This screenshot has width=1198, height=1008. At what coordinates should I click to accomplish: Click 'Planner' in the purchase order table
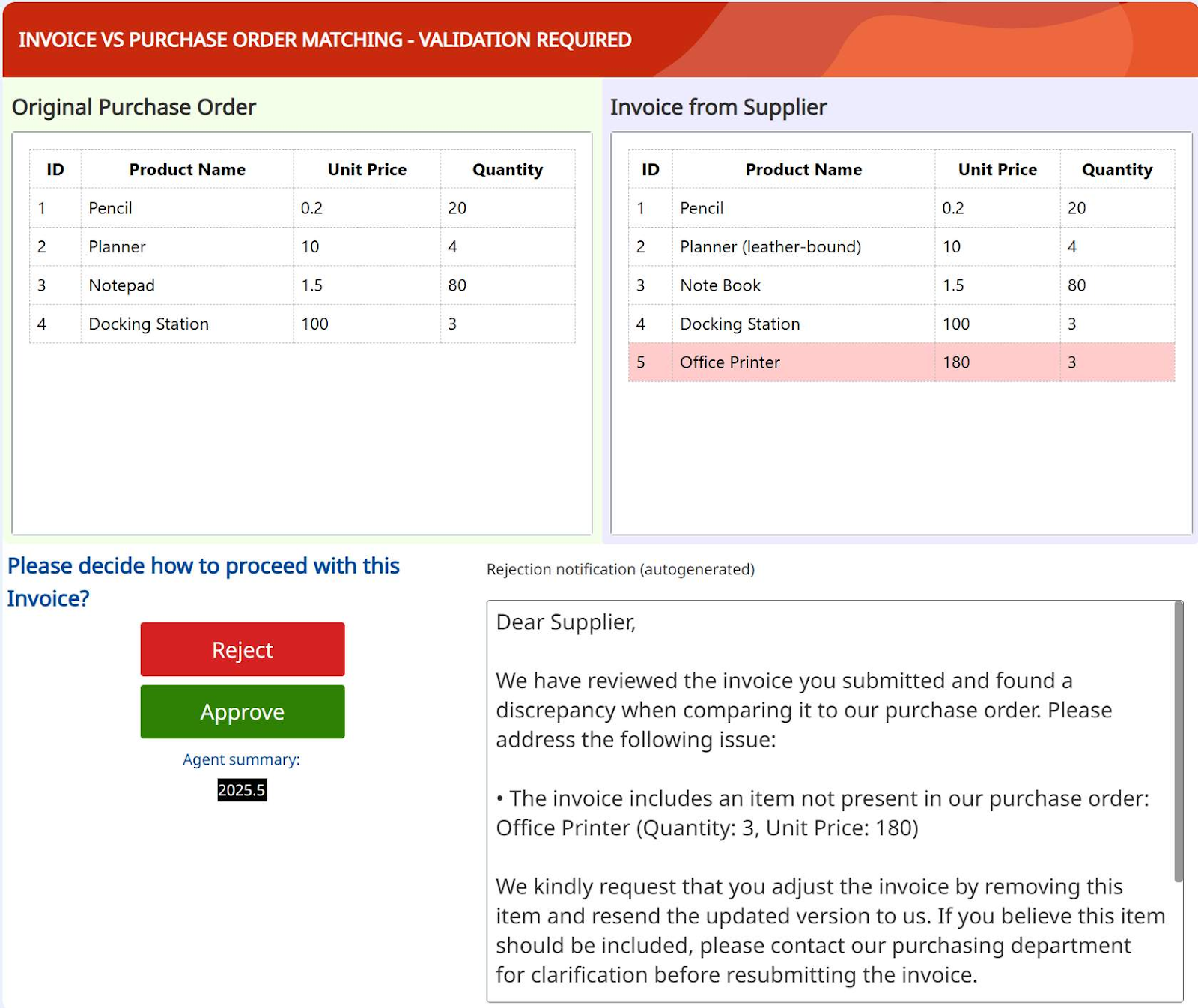[117, 246]
